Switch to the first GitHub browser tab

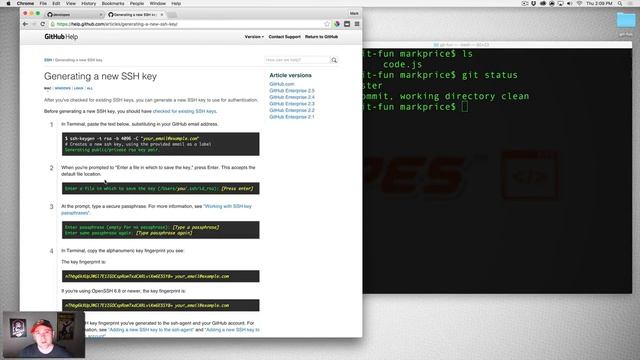73,15
